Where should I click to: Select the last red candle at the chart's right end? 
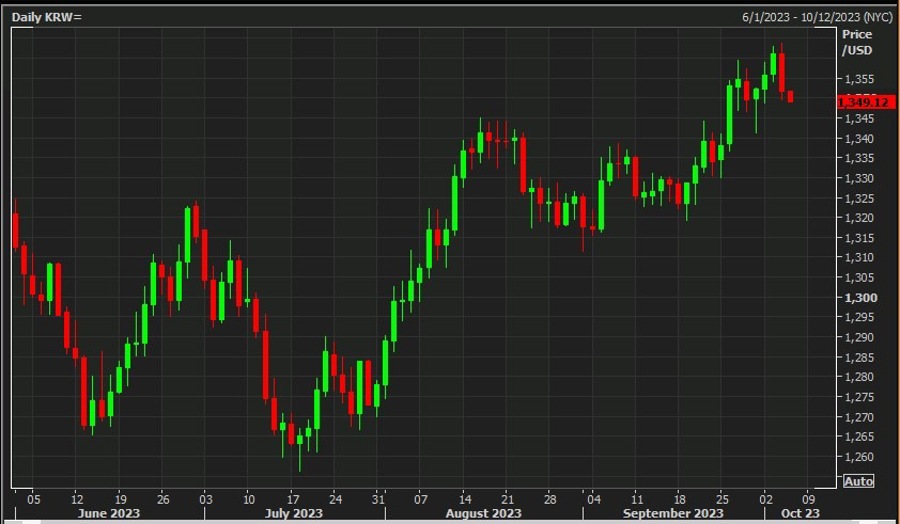pyautogui.click(x=790, y=96)
